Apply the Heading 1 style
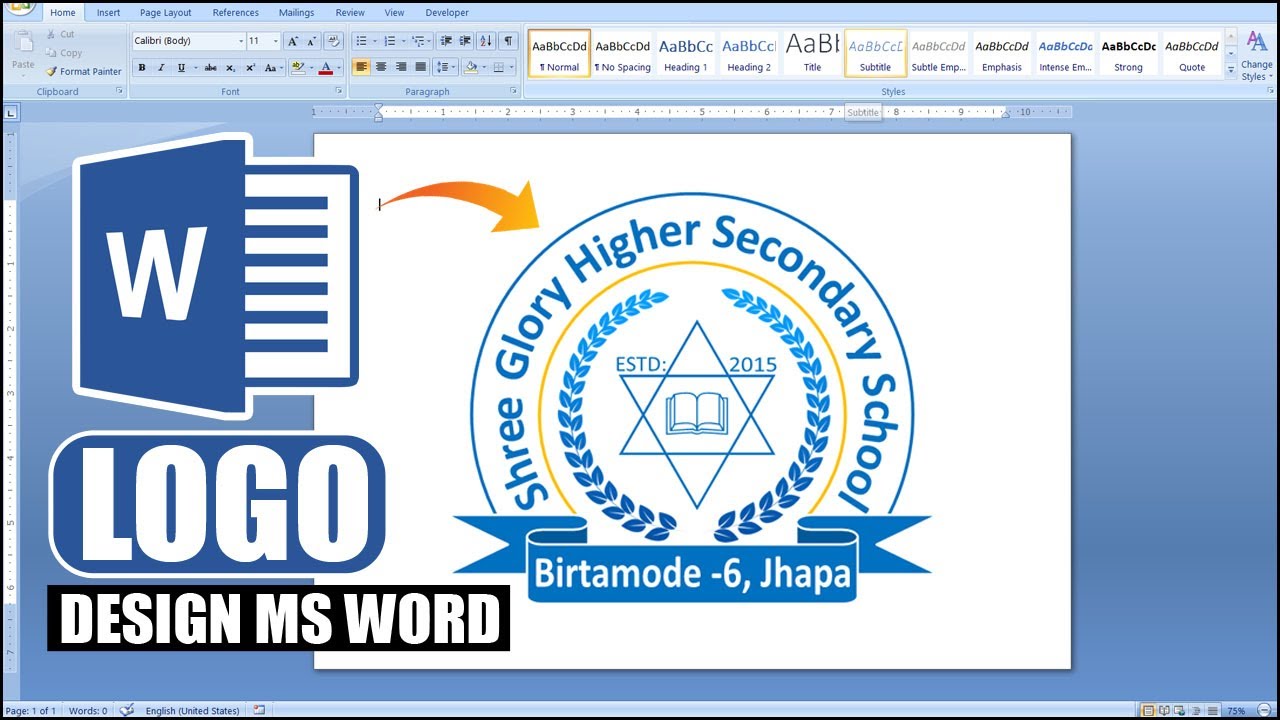The width and height of the screenshot is (1280, 720). point(685,54)
